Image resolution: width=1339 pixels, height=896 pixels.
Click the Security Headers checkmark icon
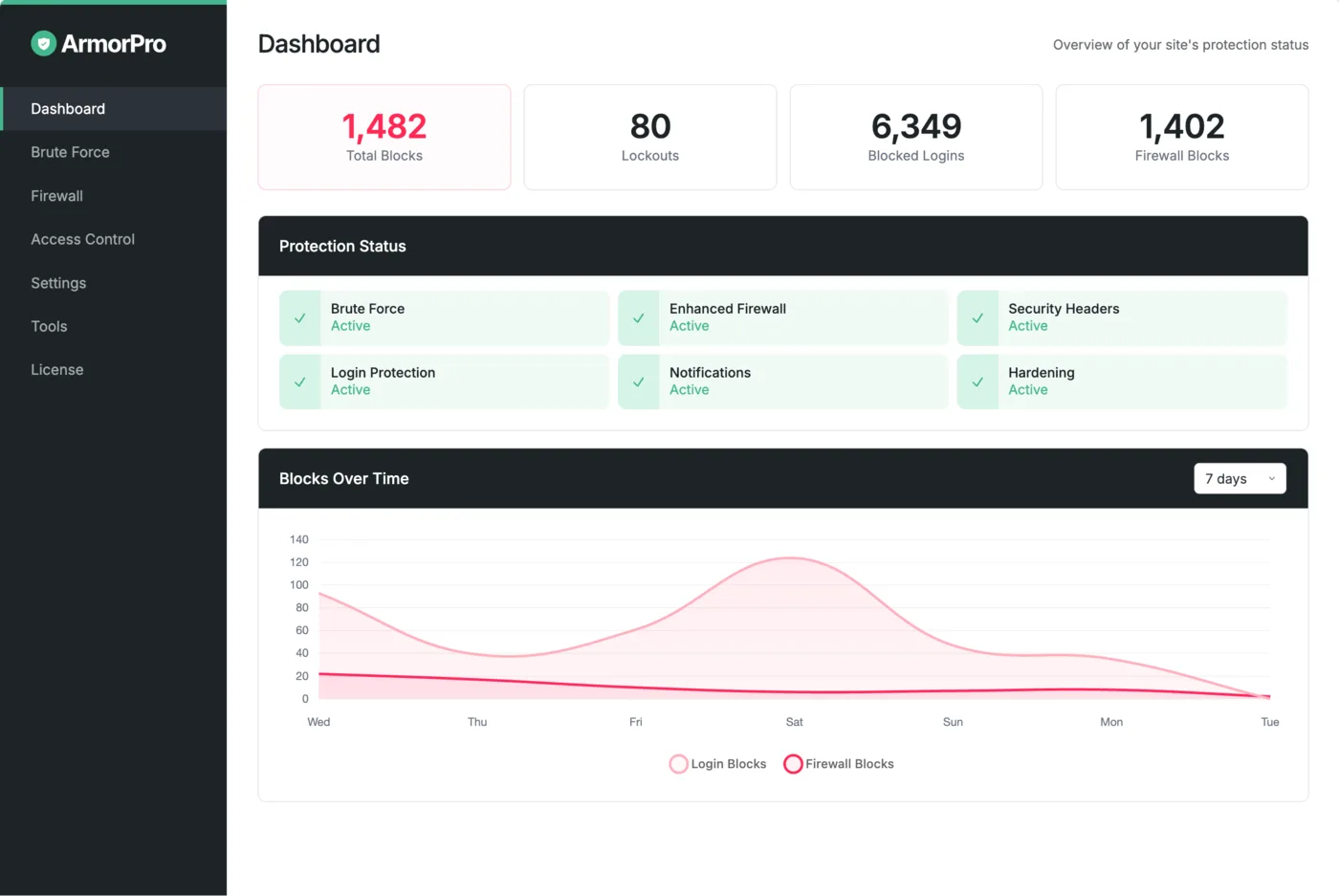pyautogui.click(x=977, y=318)
